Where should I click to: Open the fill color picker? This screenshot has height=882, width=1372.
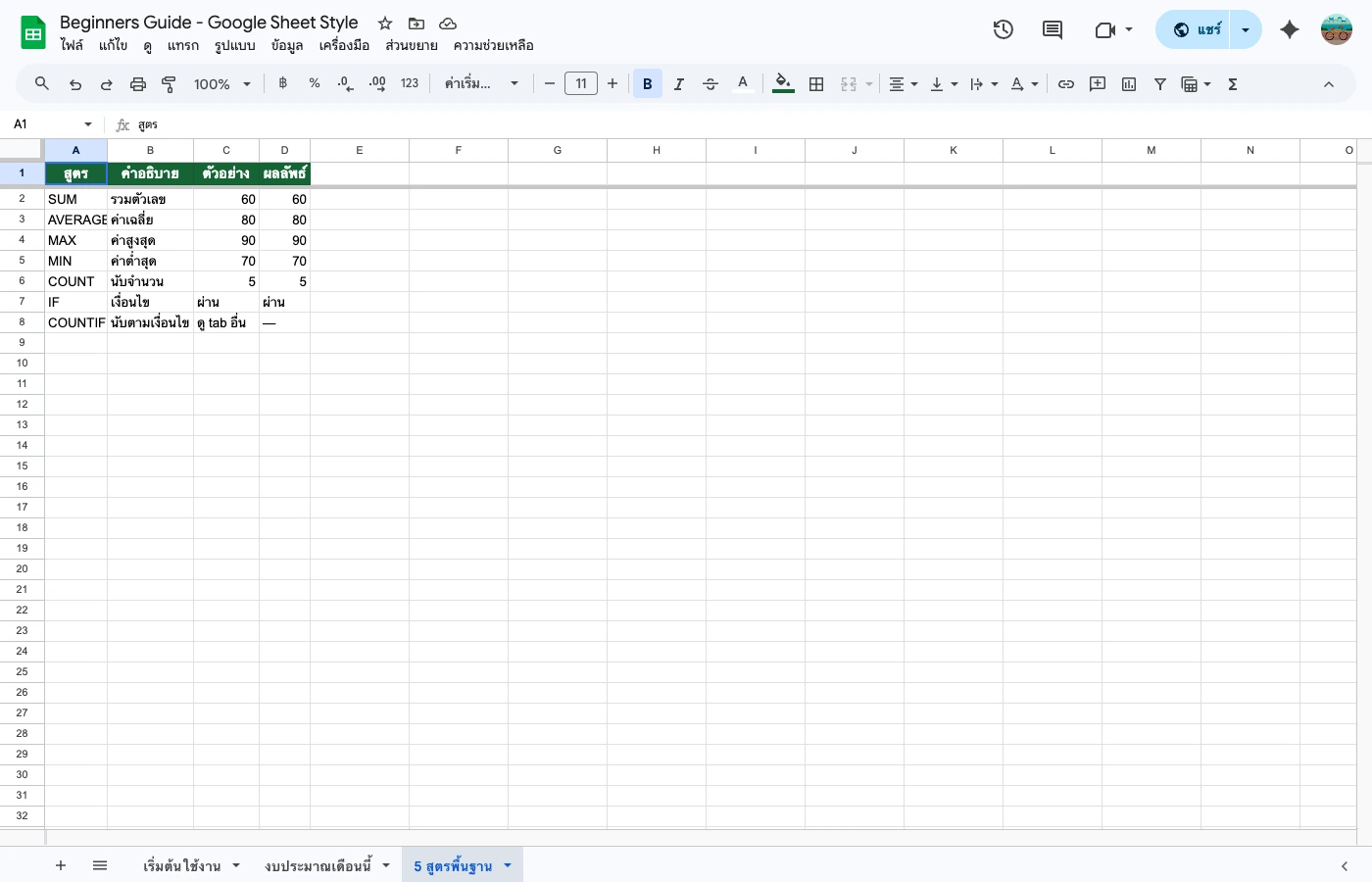click(782, 83)
